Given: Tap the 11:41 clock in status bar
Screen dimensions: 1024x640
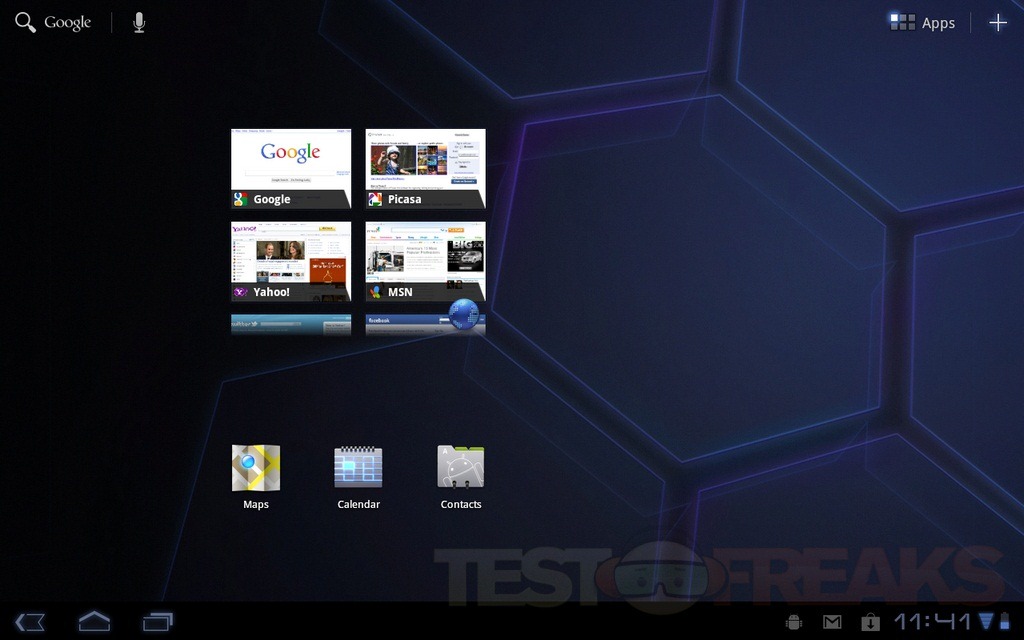Looking at the screenshot, I should 932,622.
